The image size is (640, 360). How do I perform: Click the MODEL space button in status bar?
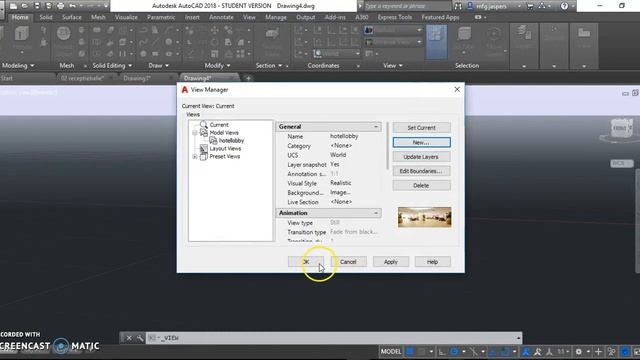[391, 351]
